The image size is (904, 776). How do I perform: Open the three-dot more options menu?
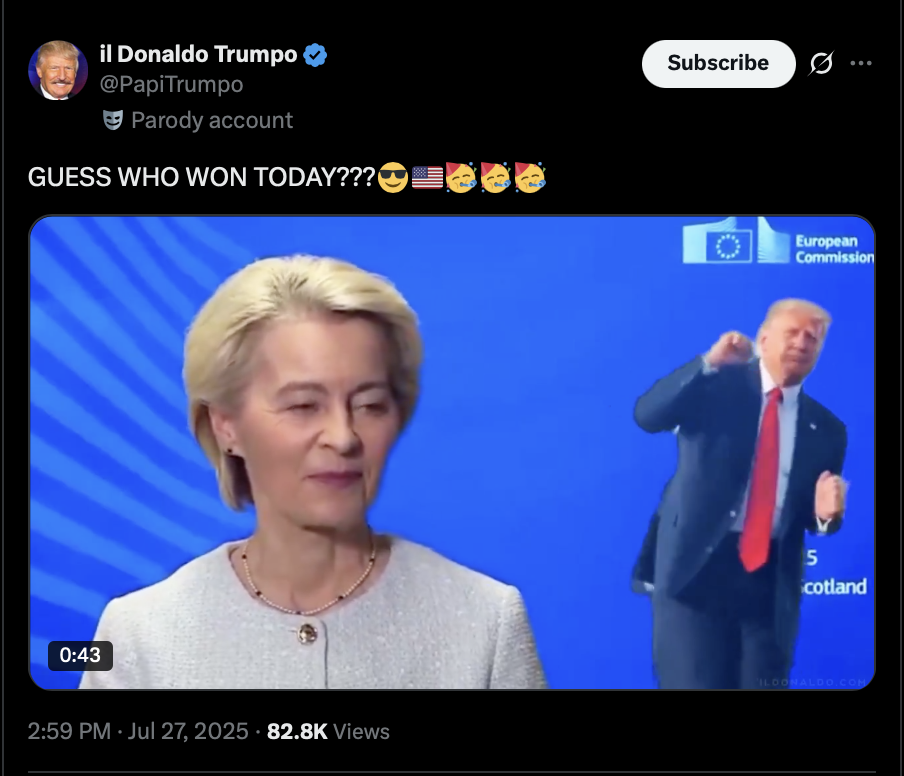tap(861, 63)
